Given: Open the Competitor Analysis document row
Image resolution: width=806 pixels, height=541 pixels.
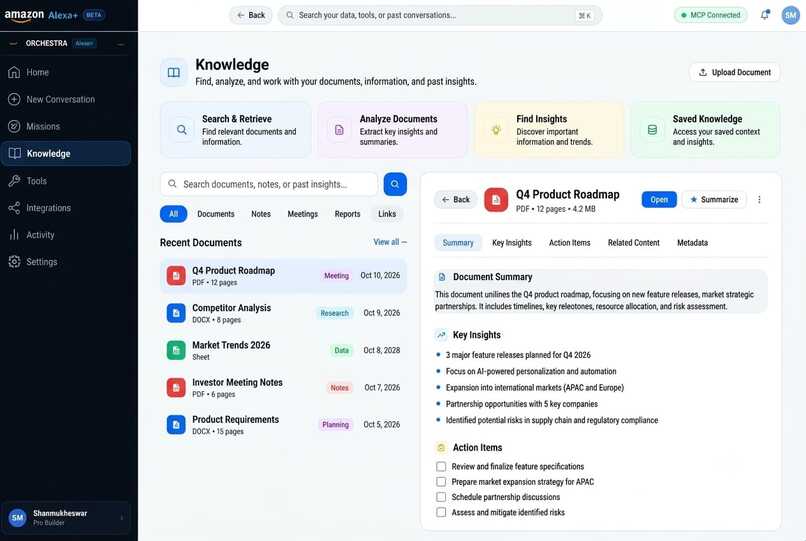Looking at the screenshot, I should [x=283, y=313].
